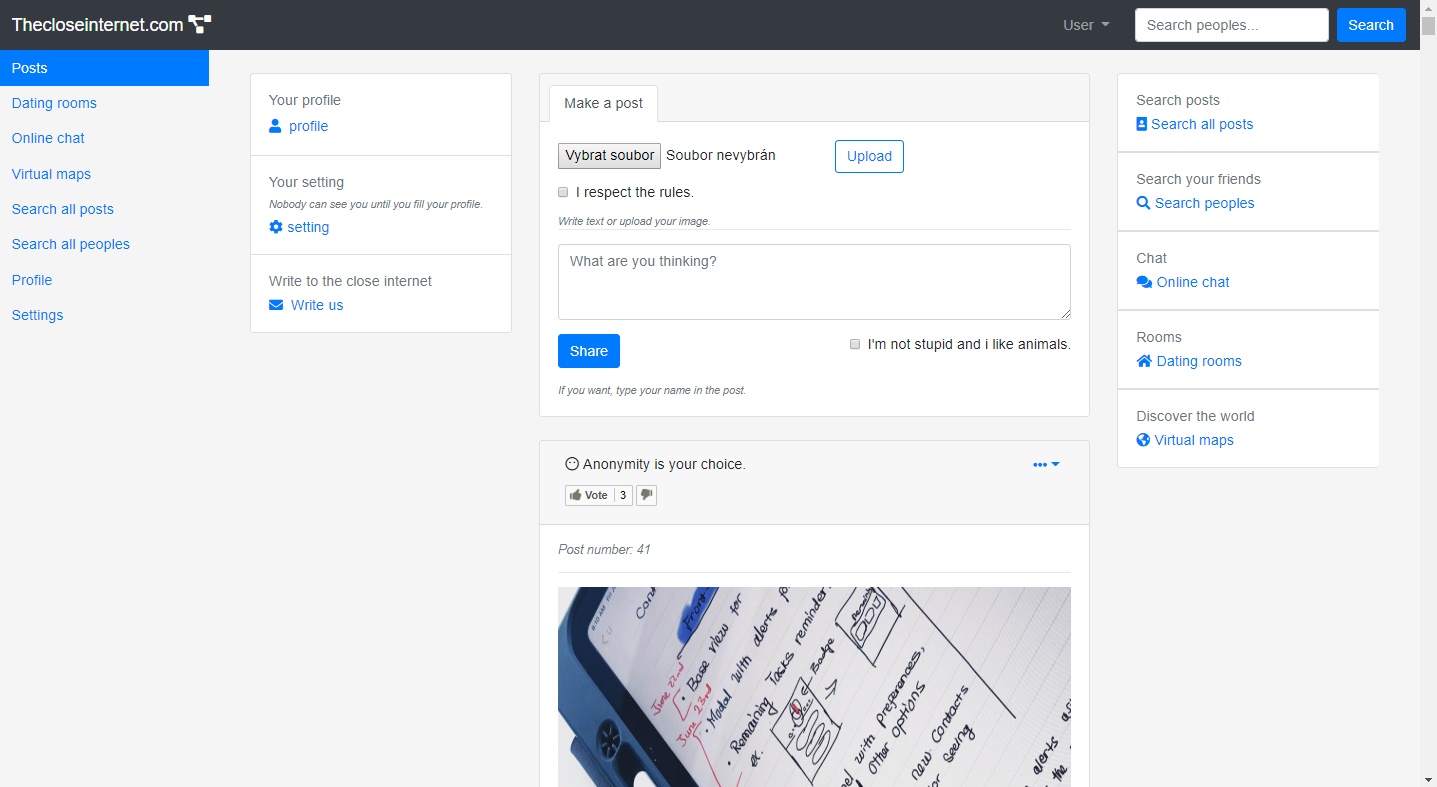Click the thumbs-up Vote button

pos(588,495)
